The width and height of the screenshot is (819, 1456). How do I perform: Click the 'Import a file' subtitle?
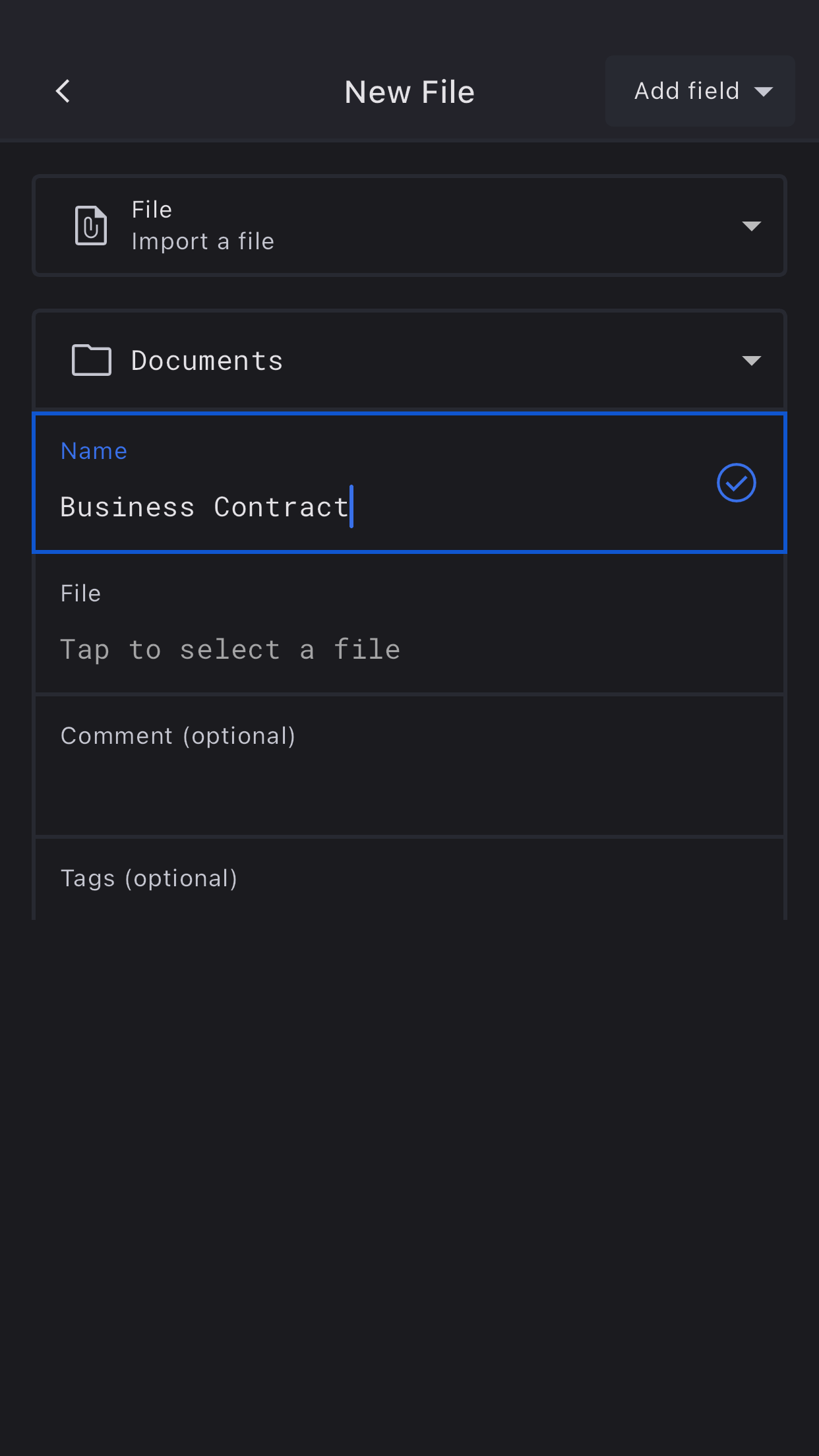coord(202,241)
